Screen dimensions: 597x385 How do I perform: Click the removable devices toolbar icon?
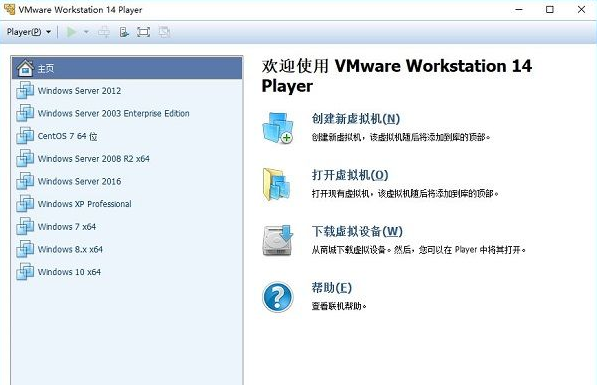[x=124, y=32]
